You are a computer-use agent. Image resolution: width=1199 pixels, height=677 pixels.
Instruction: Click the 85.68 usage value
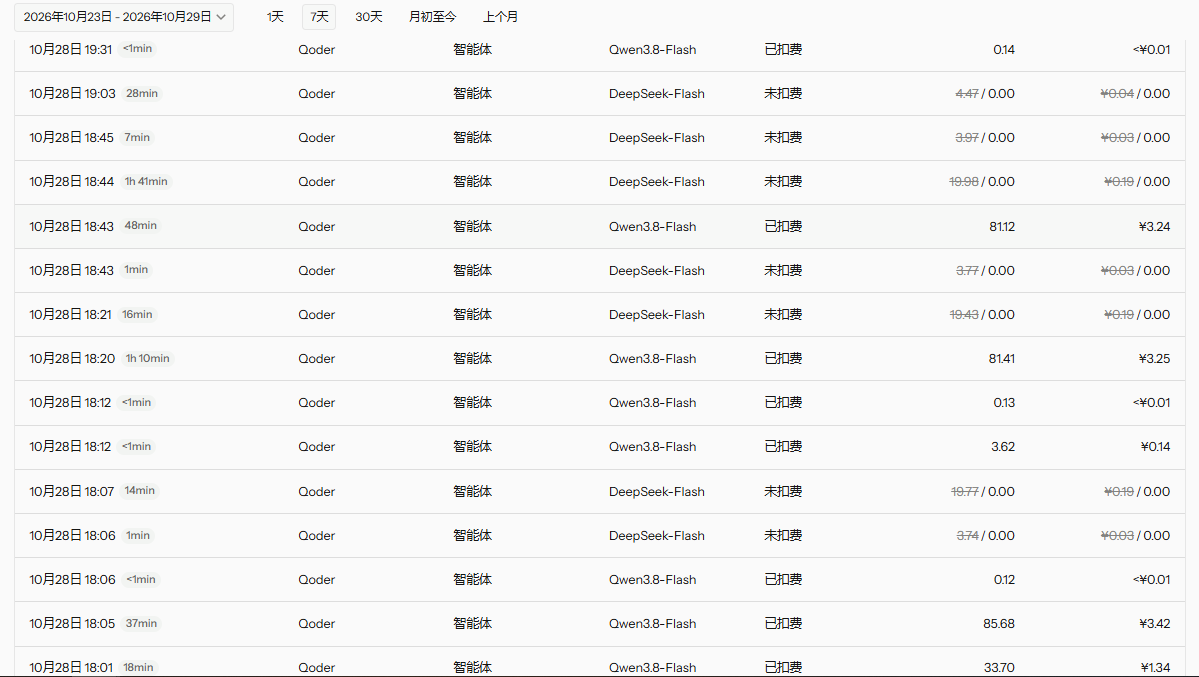point(999,624)
